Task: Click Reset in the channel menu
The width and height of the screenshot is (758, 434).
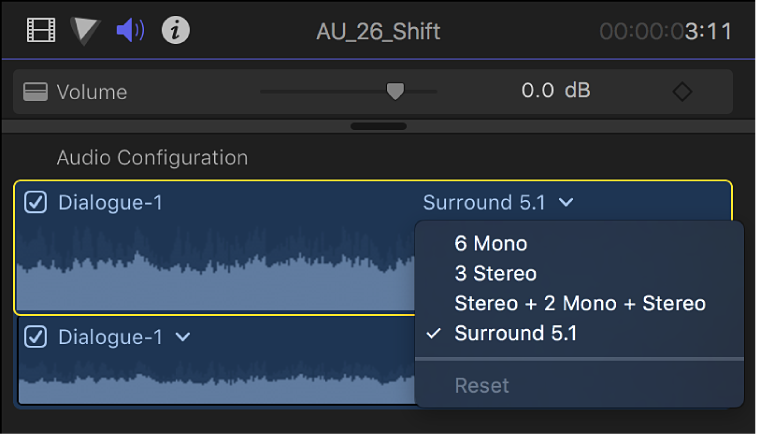Action: (x=481, y=385)
